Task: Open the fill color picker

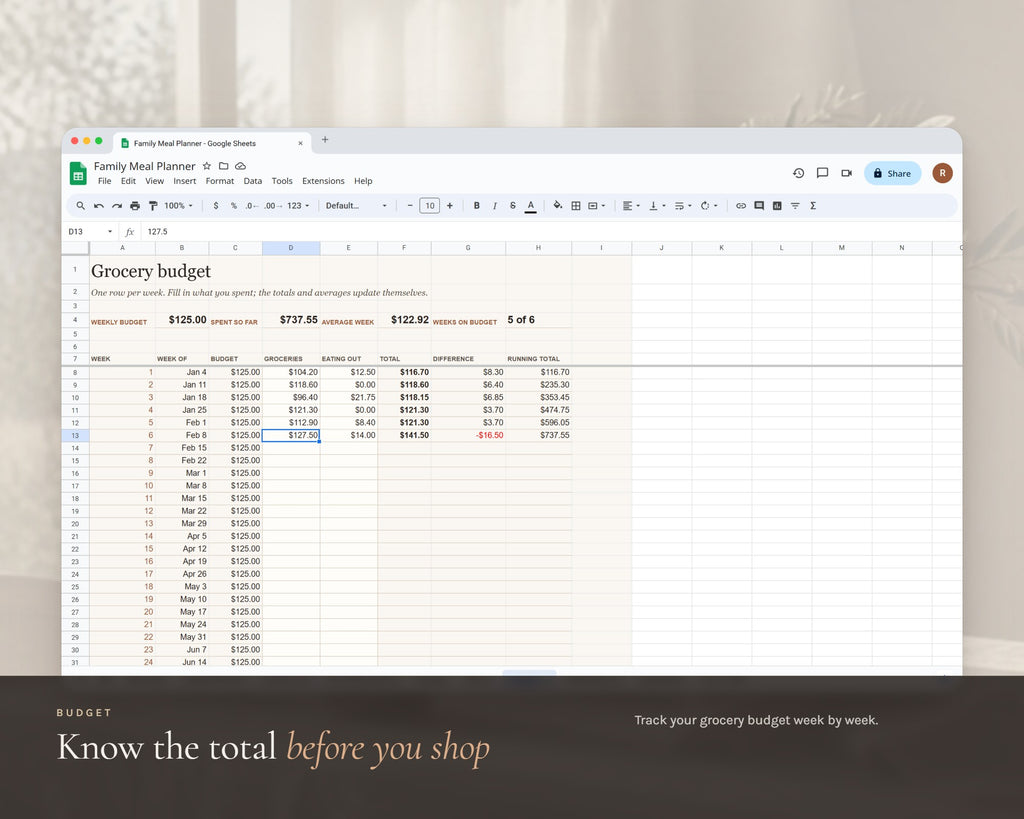Action: click(558, 206)
